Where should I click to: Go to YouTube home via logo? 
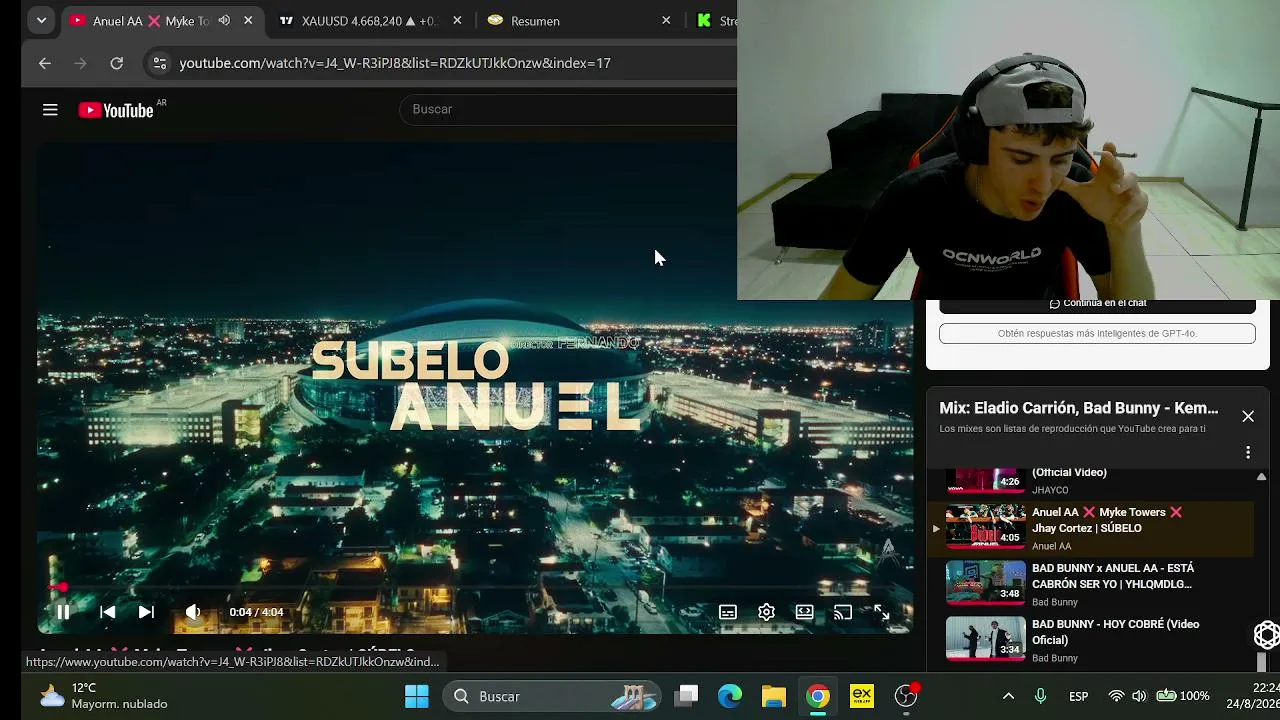pyautogui.click(x=116, y=110)
